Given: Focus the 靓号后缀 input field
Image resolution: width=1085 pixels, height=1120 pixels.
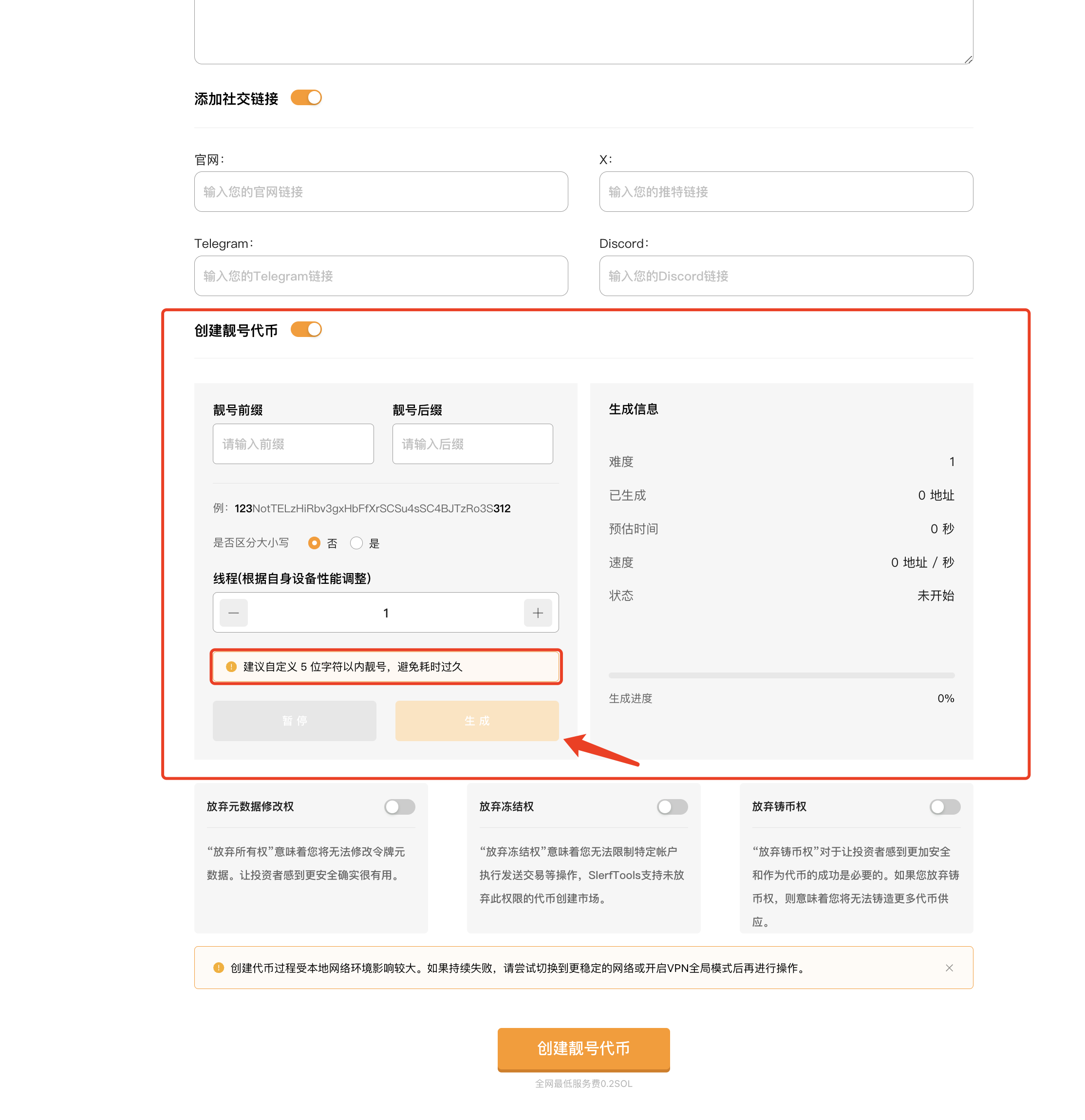Looking at the screenshot, I should pyautogui.click(x=472, y=444).
